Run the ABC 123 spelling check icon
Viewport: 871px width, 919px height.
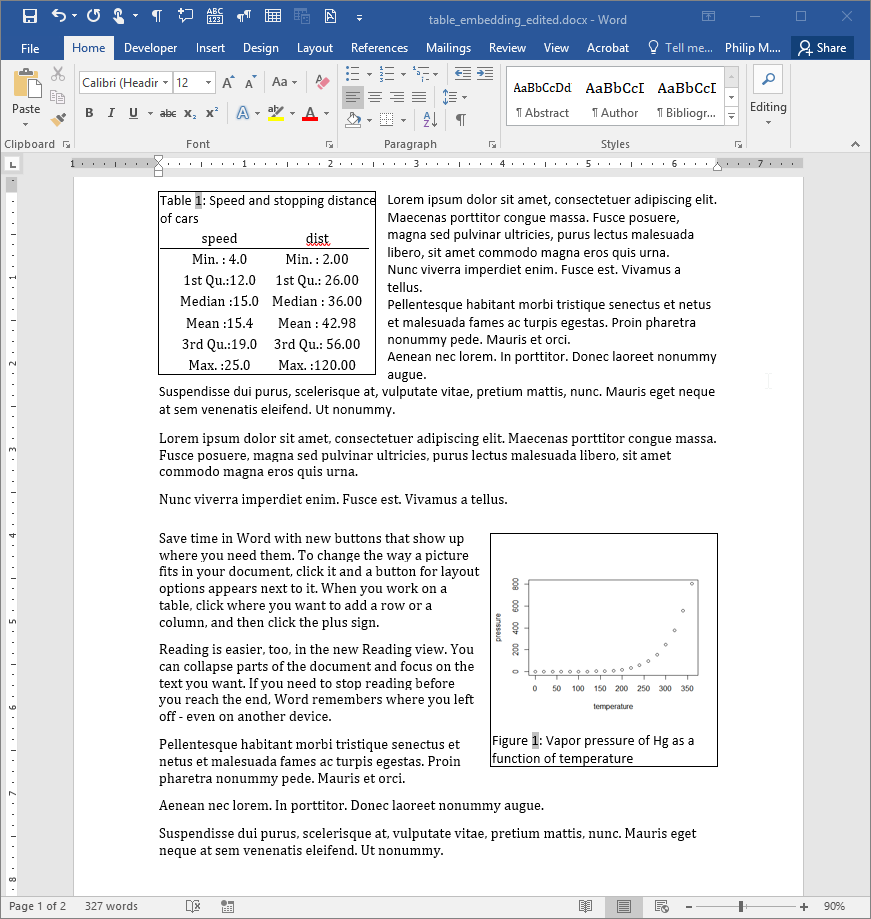click(215, 16)
